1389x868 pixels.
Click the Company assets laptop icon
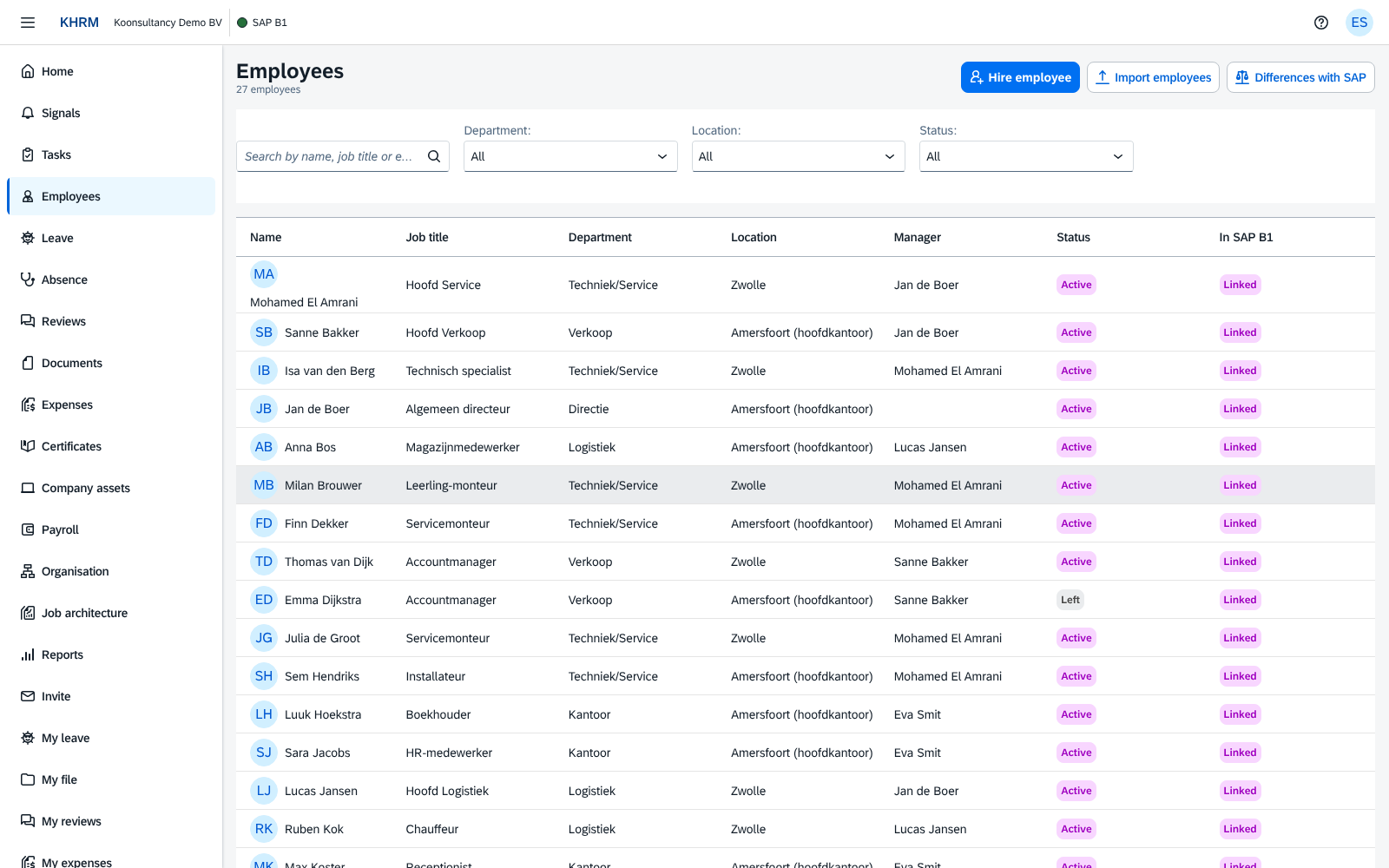28,488
